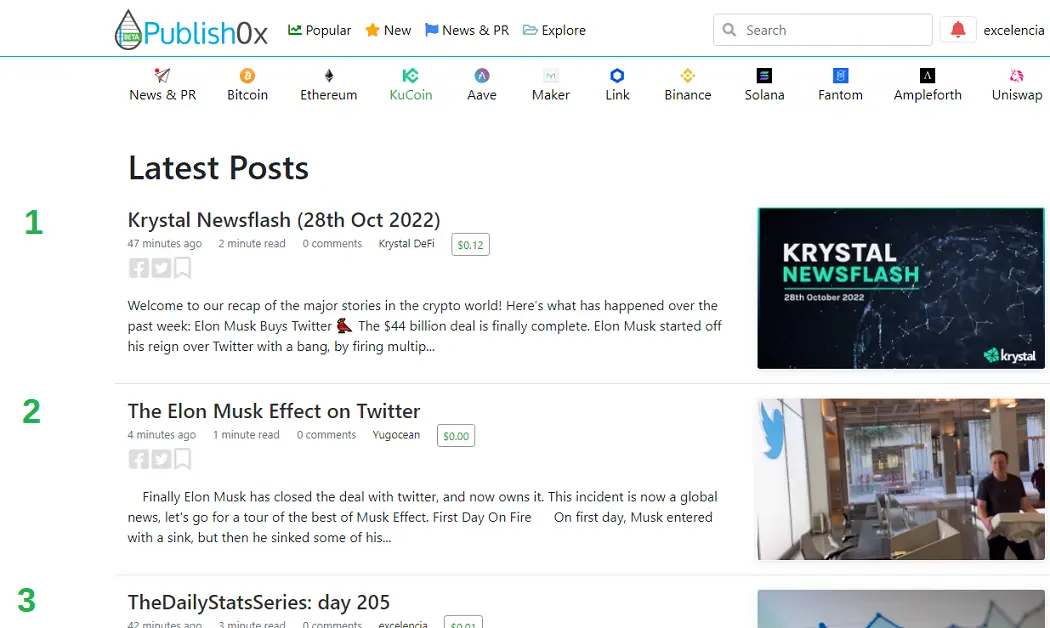Viewport: 1050px width, 628px height.
Task: Open TheDailyStatsSeries: day 205 post
Action: [258, 602]
